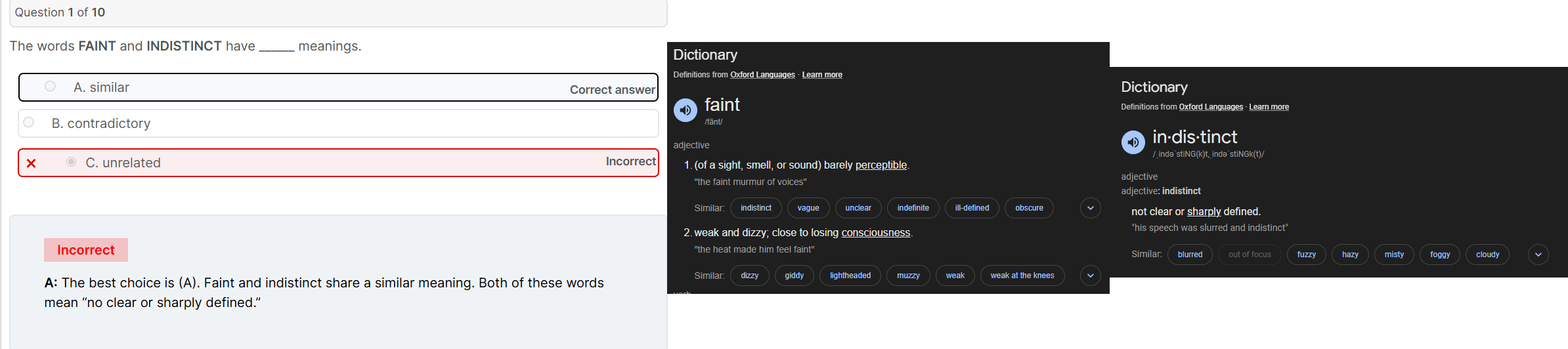
Task: Open Oxford Languages link in indistinct dictionary
Action: pyautogui.click(x=1211, y=107)
